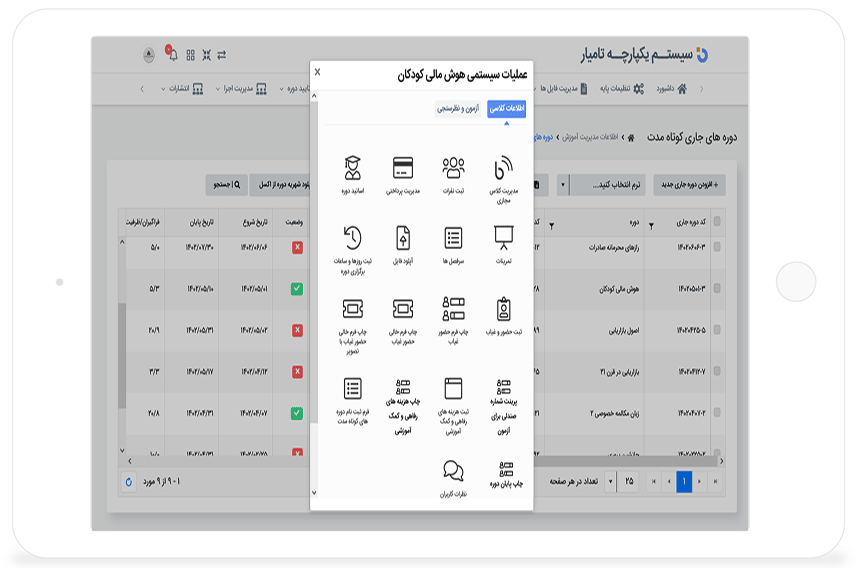Select the اطلاعات کلاسی tab

tap(506, 109)
